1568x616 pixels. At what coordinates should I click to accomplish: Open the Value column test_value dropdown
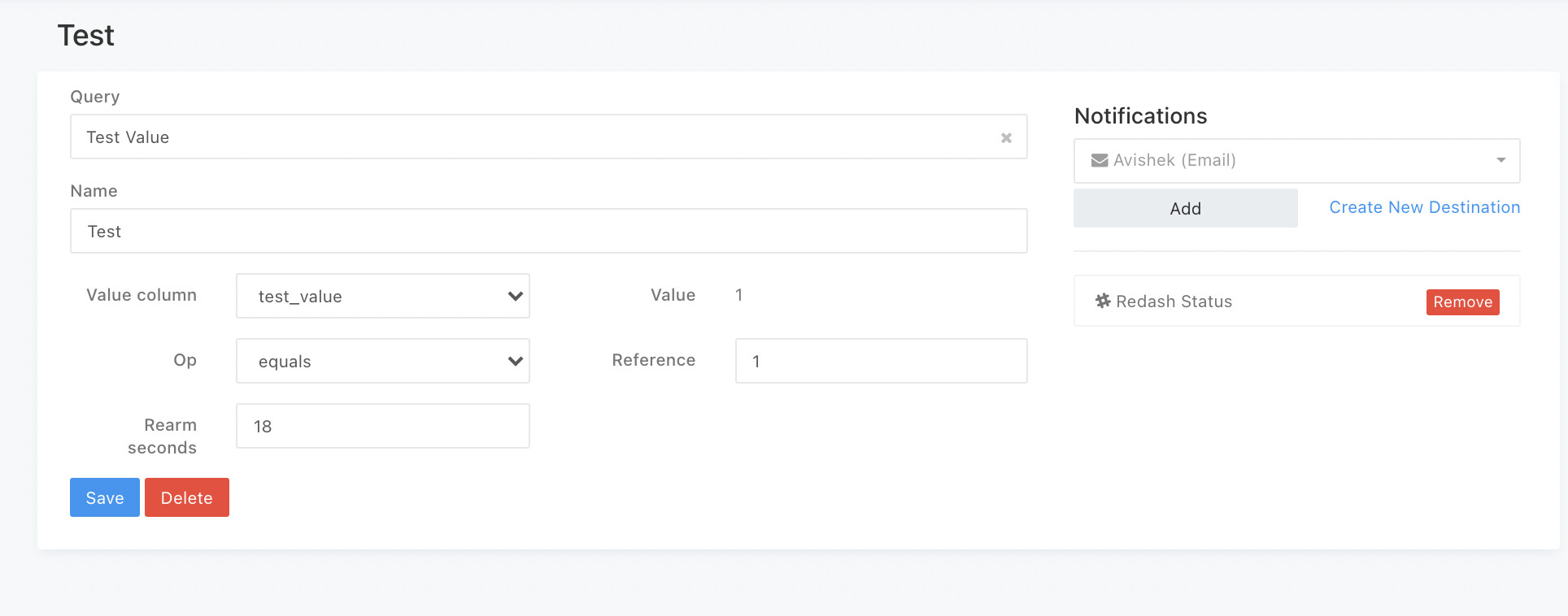[x=383, y=296]
